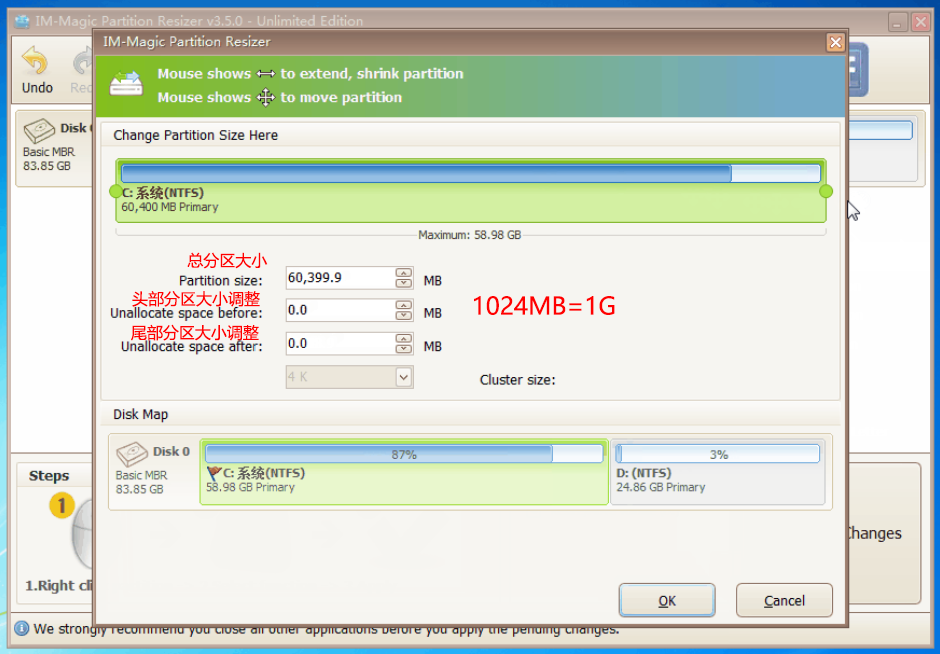Click the 87% usage bar of C:
This screenshot has width=940, height=654.
pyautogui.click(x=404, y=454)
